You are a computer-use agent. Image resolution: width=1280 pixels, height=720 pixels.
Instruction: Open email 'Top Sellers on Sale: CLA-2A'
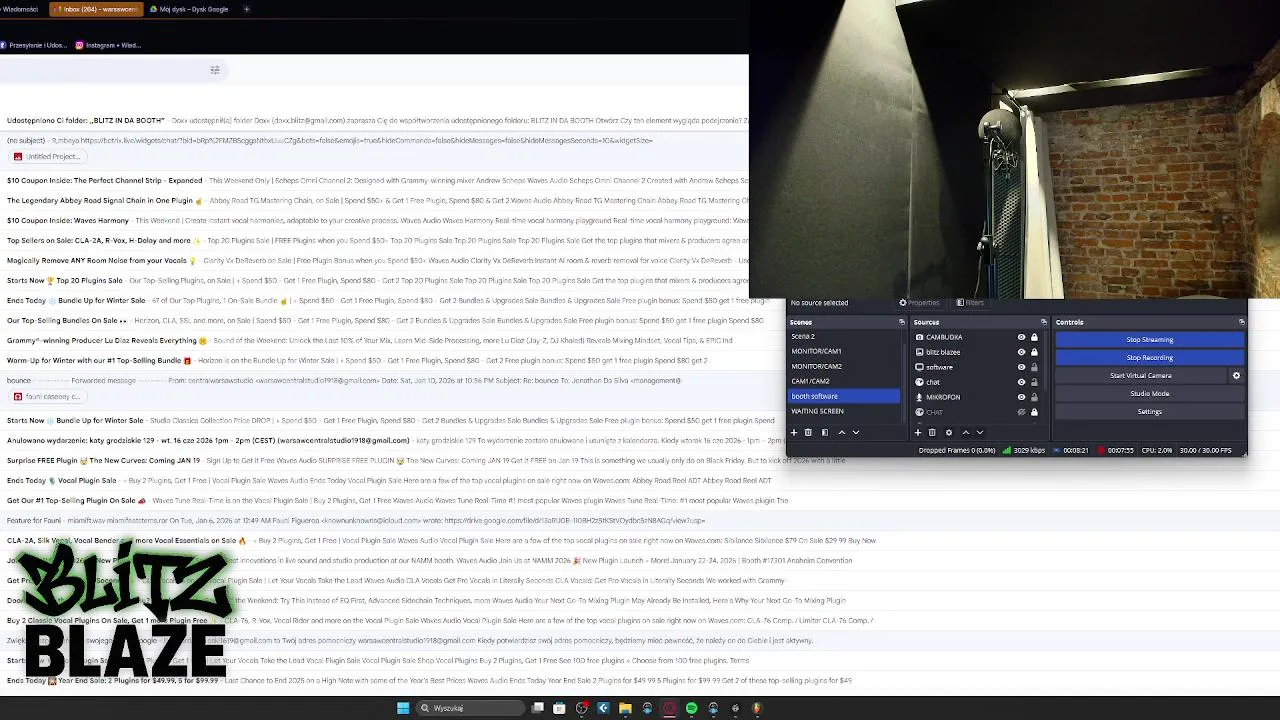click(374, 240)
